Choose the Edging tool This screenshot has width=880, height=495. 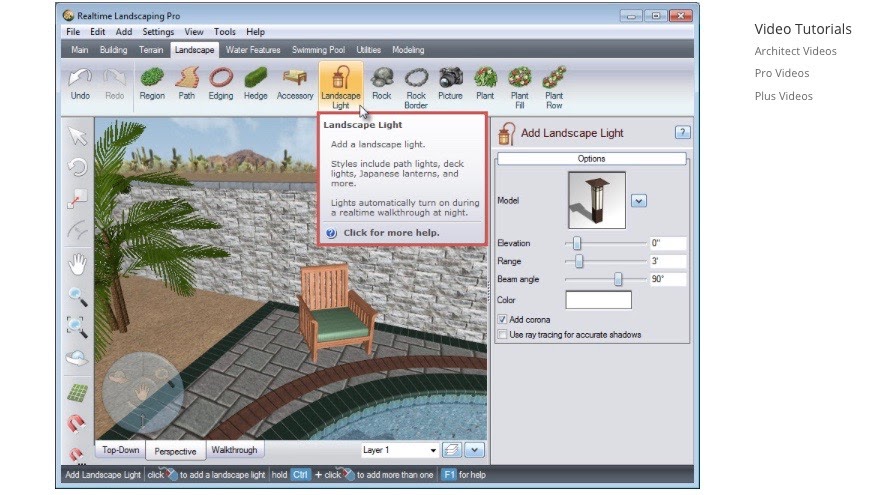tap(221, 84)
